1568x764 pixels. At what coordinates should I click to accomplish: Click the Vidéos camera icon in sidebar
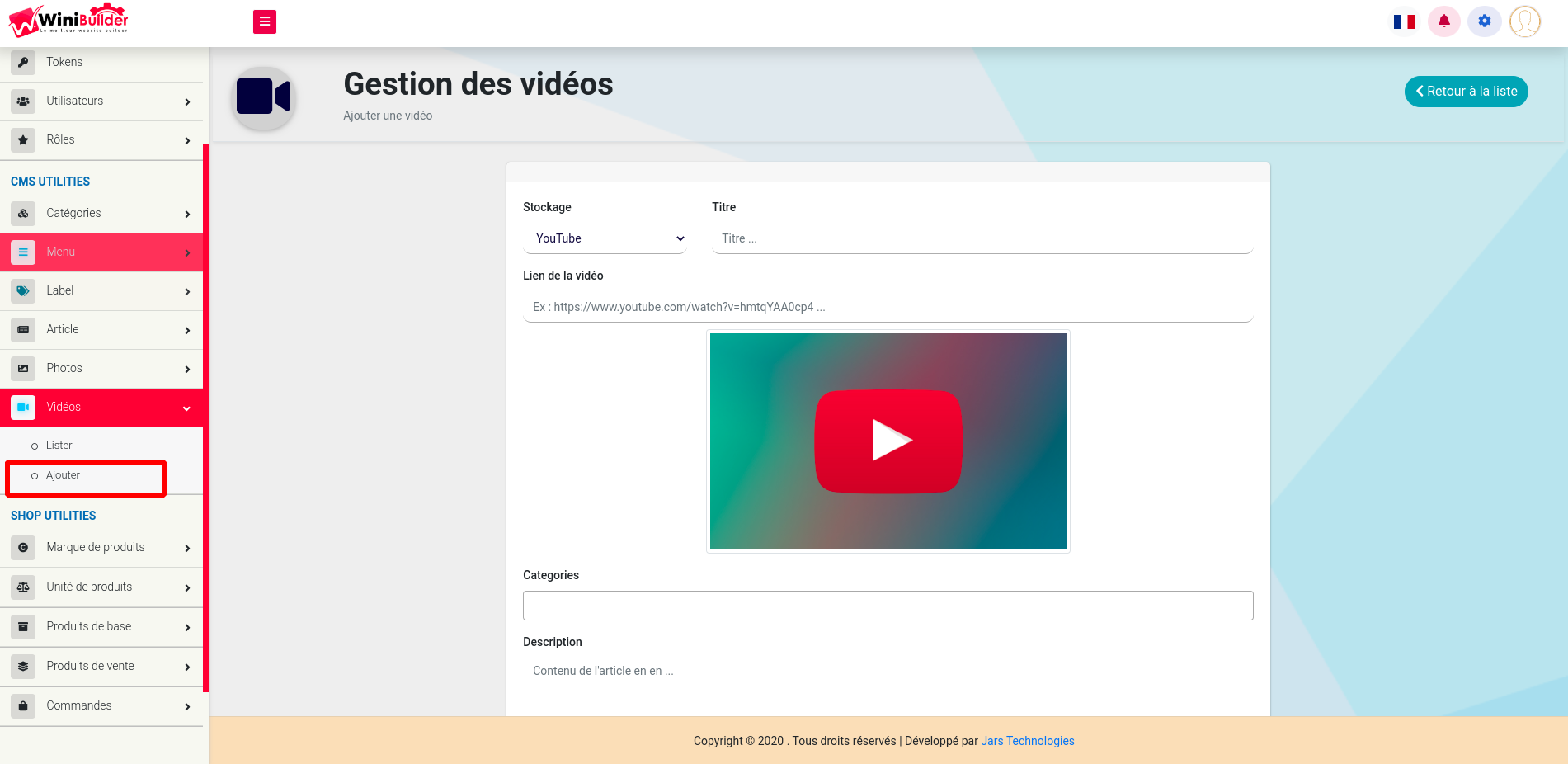pyautogui.click(x=23, y=407)
